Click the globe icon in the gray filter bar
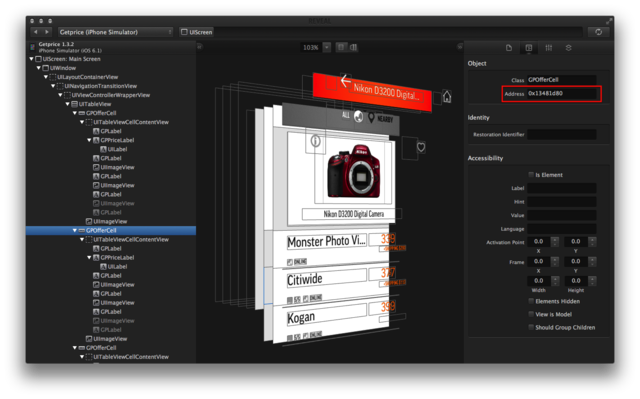Image resolution: width=640 pixels, height=399 pixels. pos(358,116)
